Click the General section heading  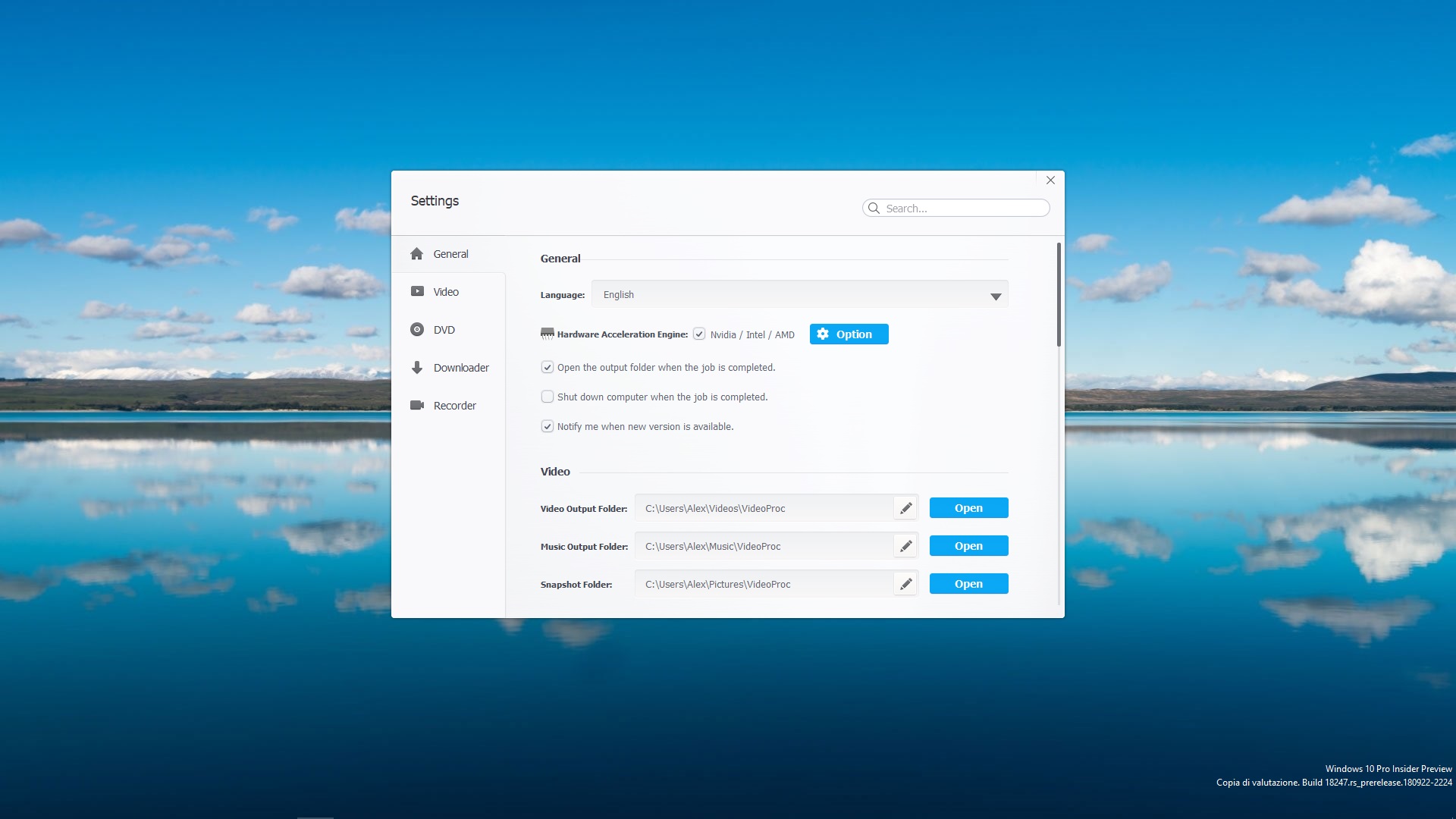pos(560,259)
